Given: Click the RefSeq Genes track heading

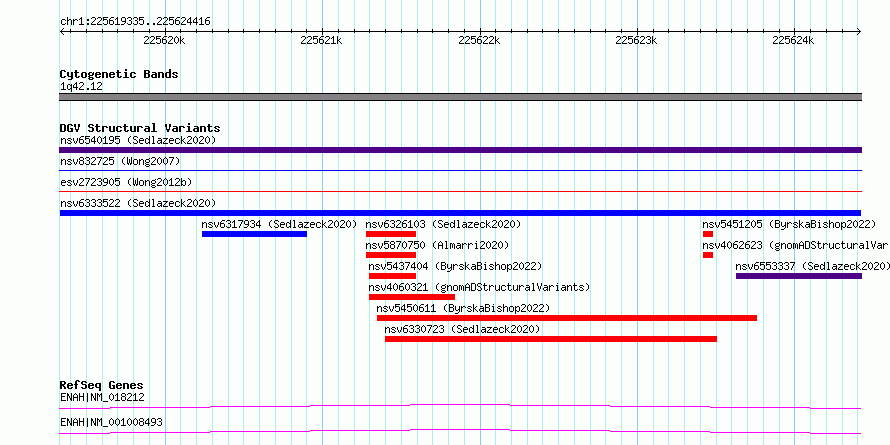Looking at the screenshot, I should [x=101, y=385].
